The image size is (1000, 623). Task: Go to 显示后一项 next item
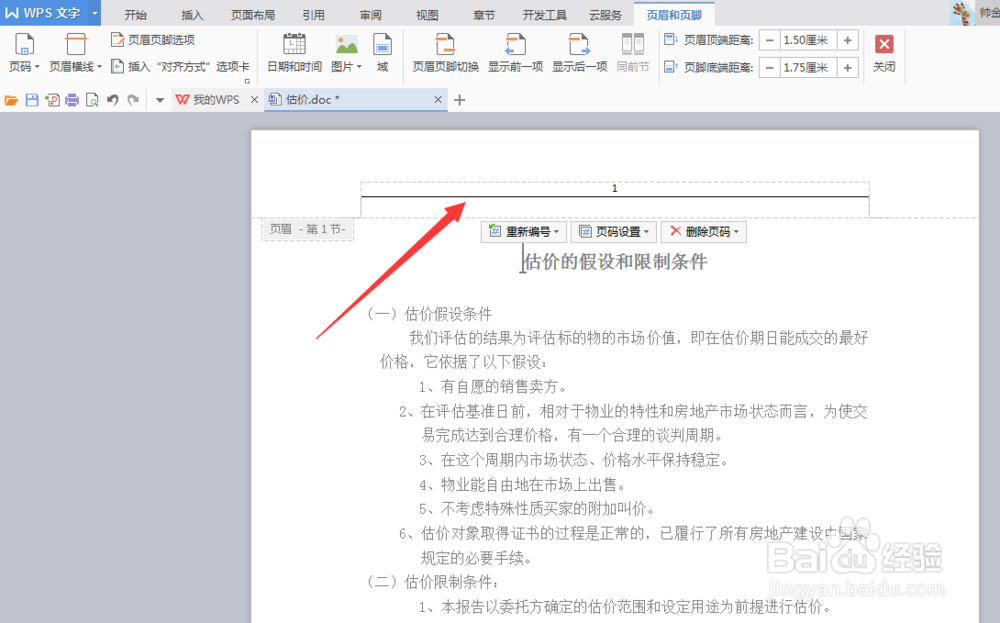(x=579, y=53)
